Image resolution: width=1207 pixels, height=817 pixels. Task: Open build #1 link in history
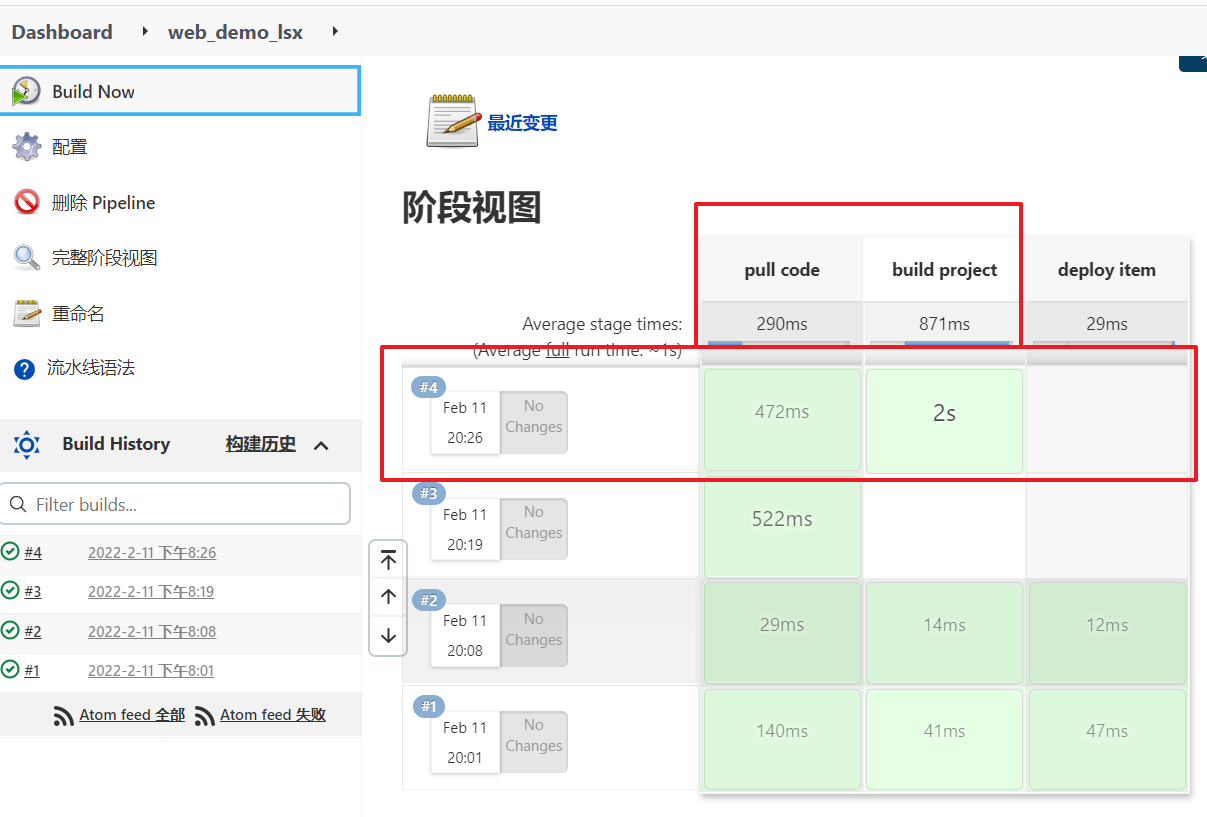click(32, 670)
